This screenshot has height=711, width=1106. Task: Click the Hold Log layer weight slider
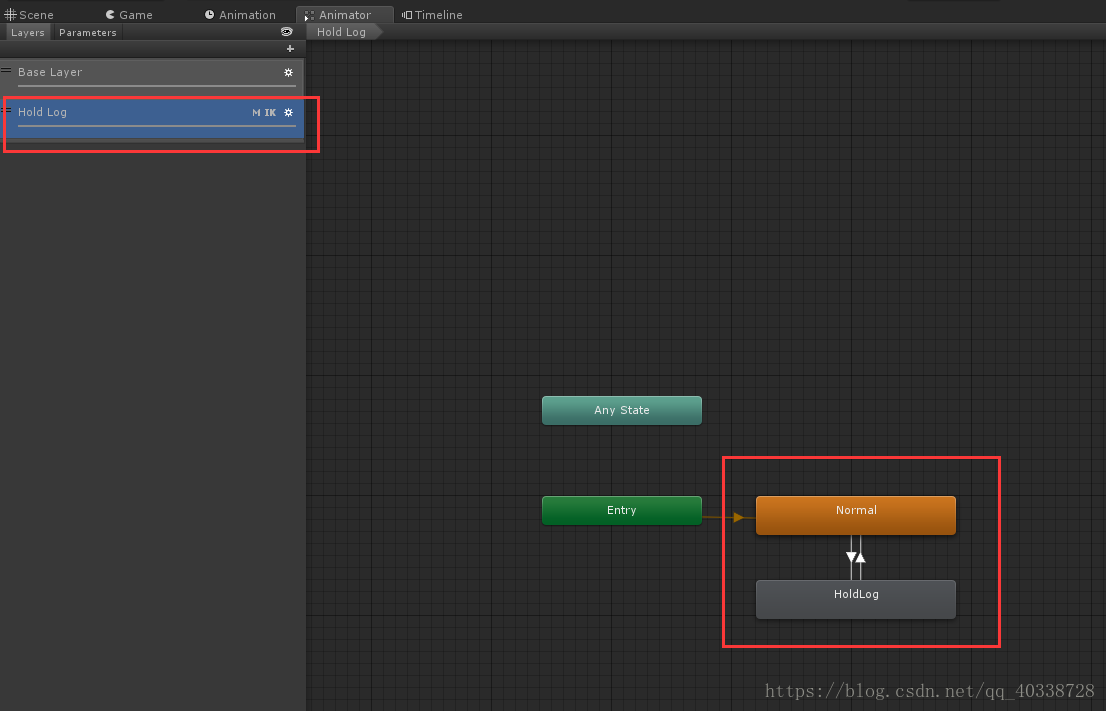(157, 126)
